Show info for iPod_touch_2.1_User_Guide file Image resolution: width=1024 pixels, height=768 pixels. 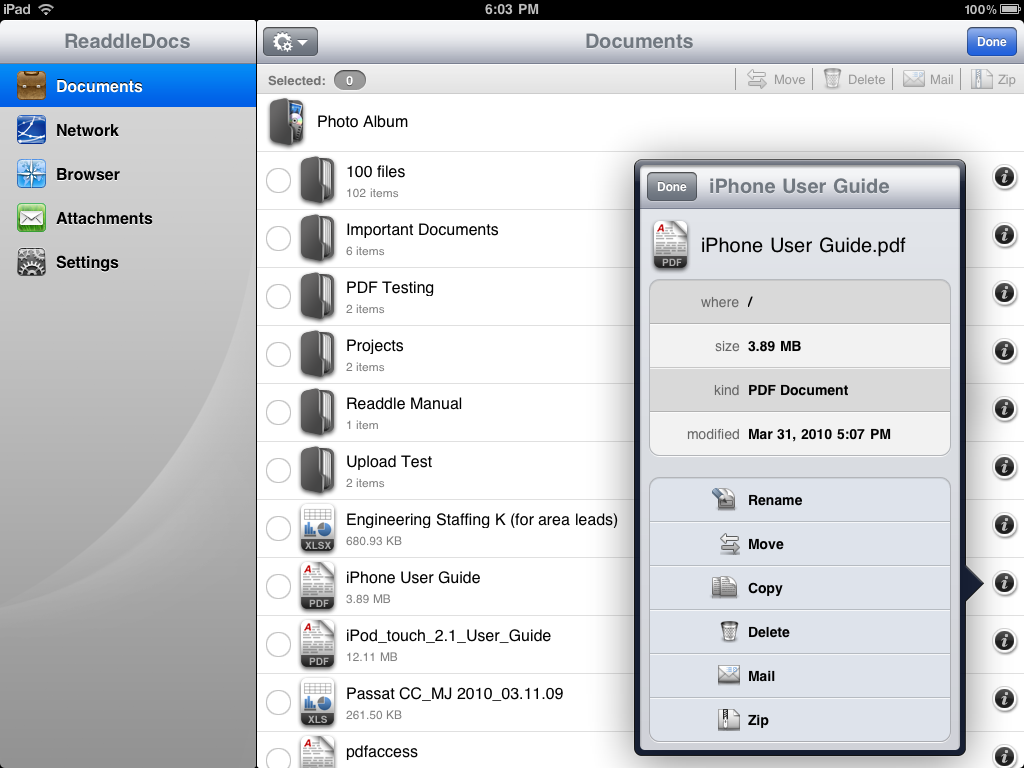click(1004, 641)
